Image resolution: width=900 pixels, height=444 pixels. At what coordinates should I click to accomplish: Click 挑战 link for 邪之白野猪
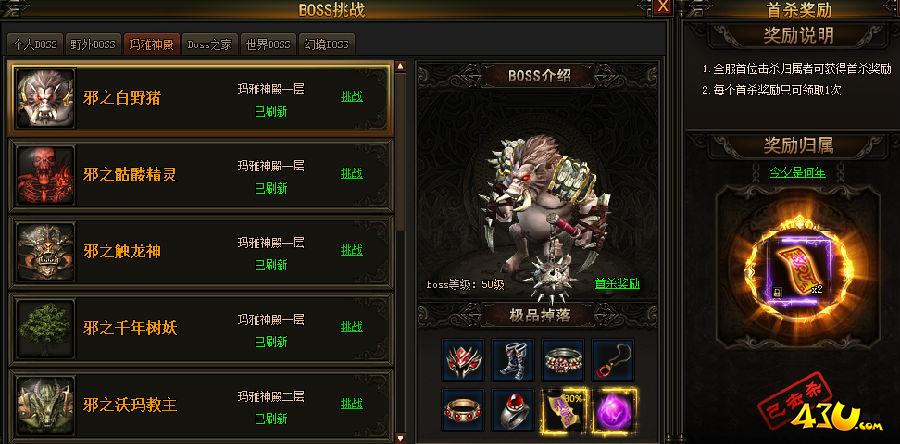(x=352, y=96)
